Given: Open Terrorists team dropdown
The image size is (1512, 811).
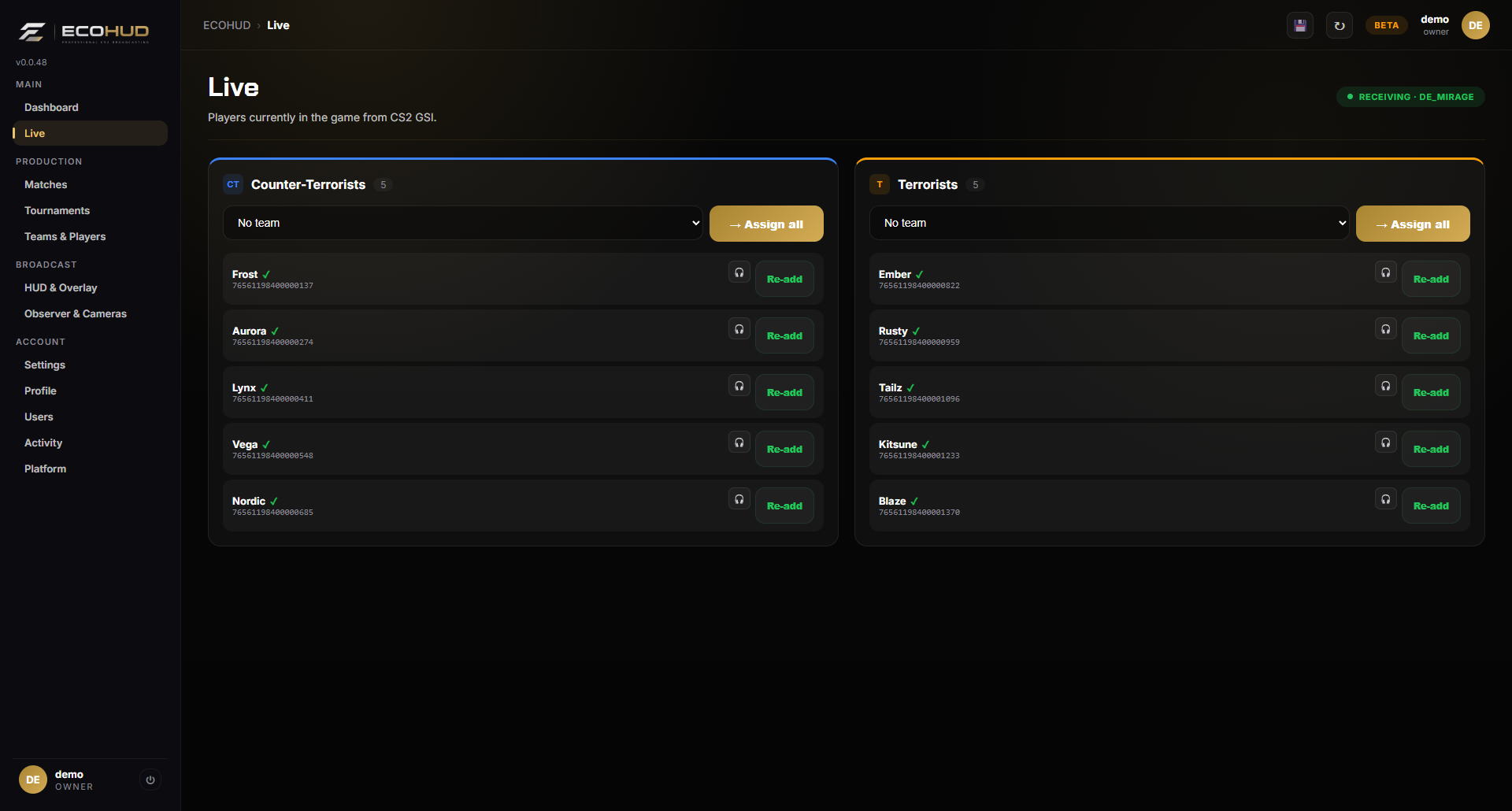Looking at the screenshot, I should click(1109, 223).
